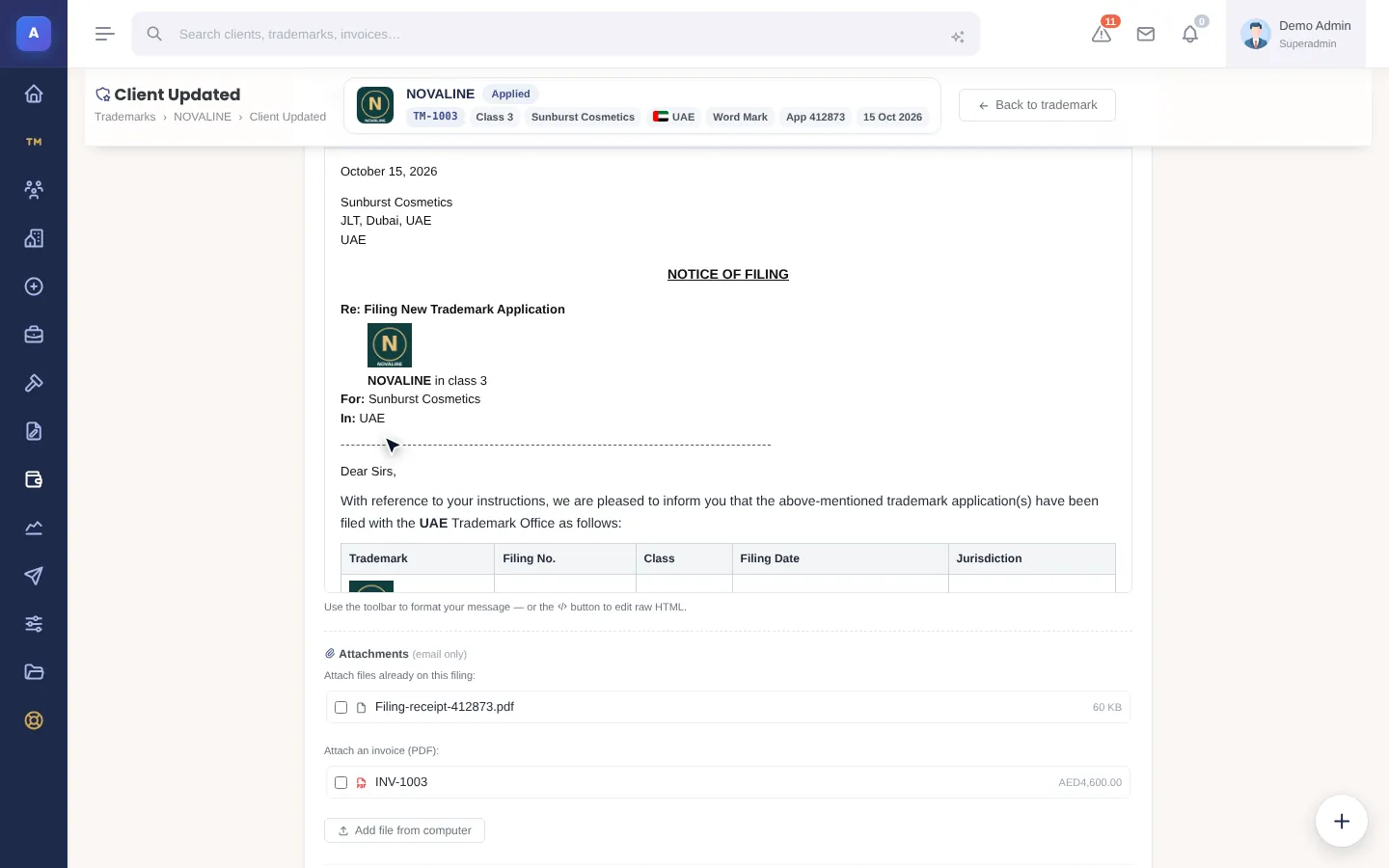Image resolution: width=1389 pixels, height=868 pixels.
Task: Click the App 412873 tag
Action: tap(815, 117)
